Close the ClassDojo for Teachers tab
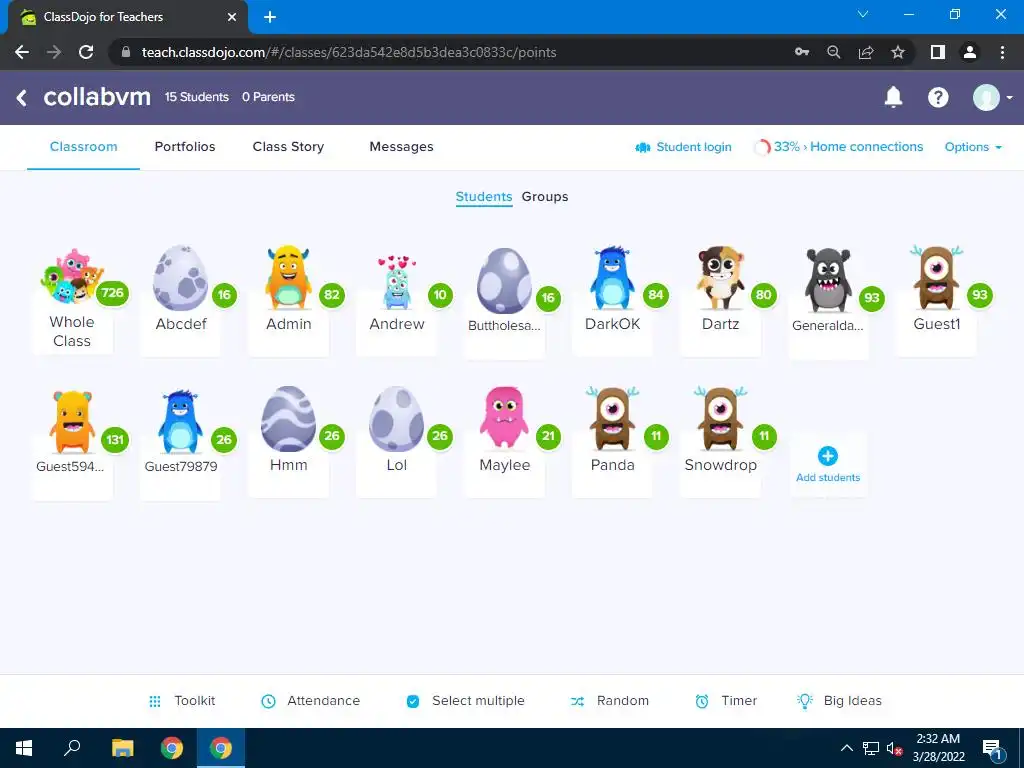Image resolution: width=1024 pixels, height=768 pixels. click(x=232, y=17)
